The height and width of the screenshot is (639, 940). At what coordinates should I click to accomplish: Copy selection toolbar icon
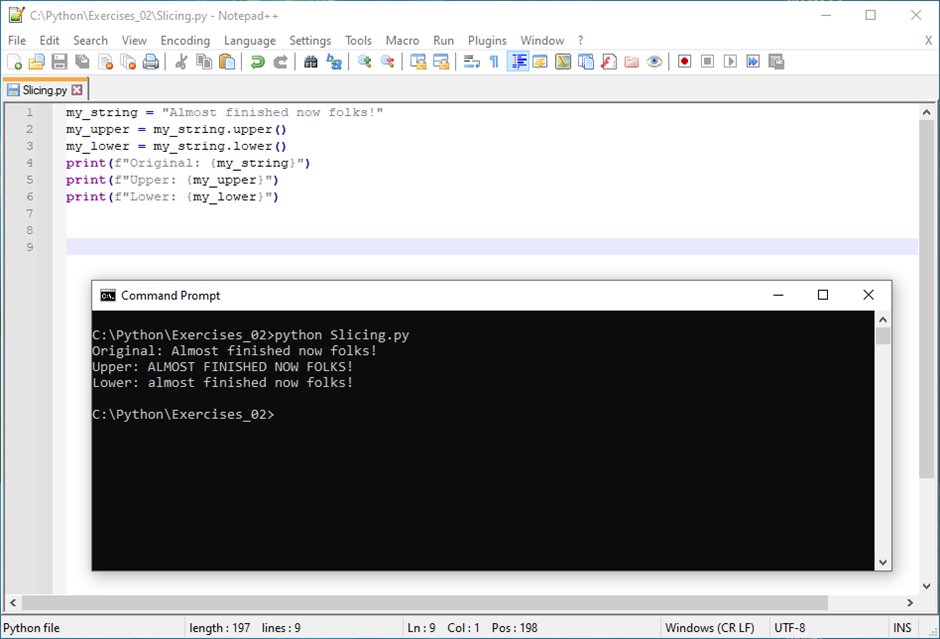(204, 62)
